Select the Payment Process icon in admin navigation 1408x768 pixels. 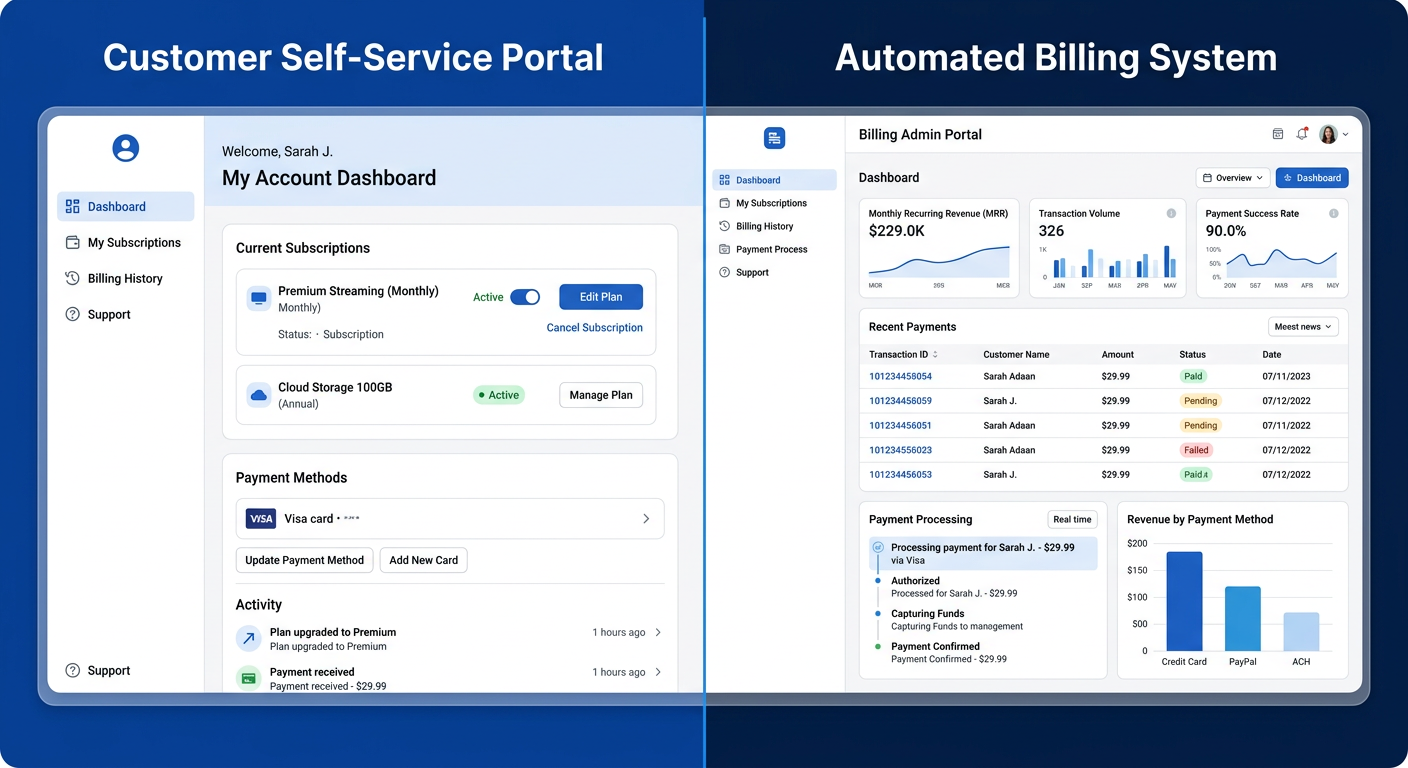pyautogui.click(x=722, y=248)
